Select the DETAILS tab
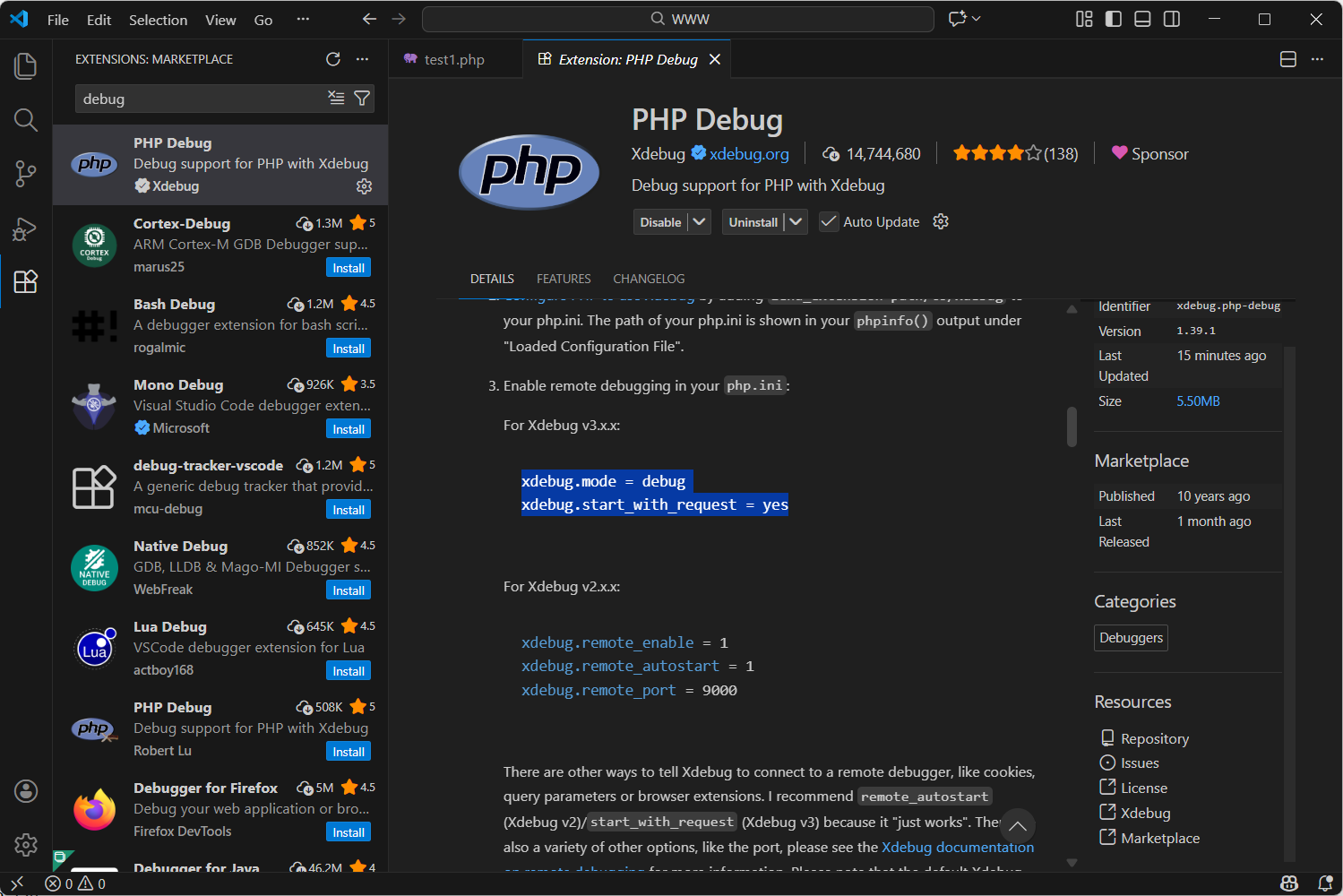 coord(492,279)
